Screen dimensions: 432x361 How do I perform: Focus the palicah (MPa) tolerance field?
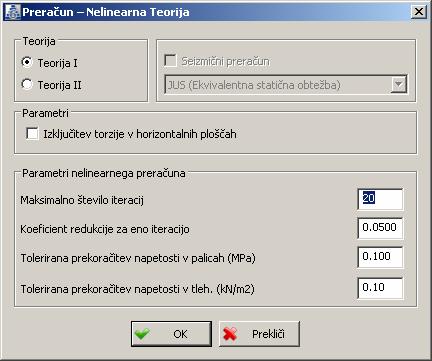tap(380, 257)
